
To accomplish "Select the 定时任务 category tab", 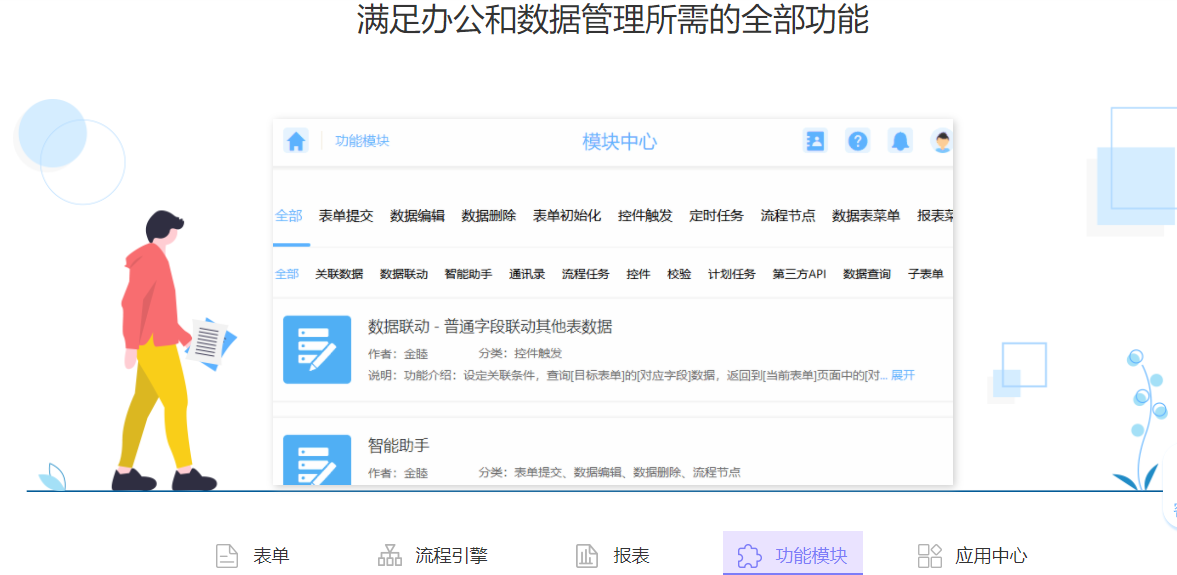I will (x=716, y=215).
